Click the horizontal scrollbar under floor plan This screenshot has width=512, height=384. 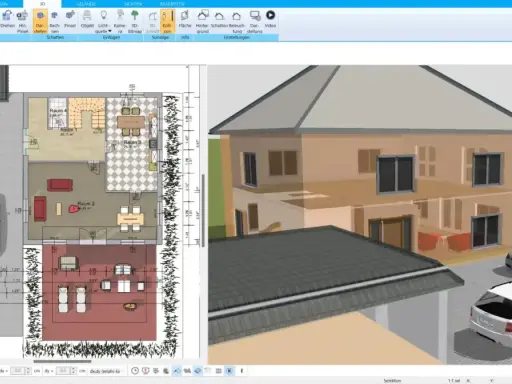coord(62,361)
